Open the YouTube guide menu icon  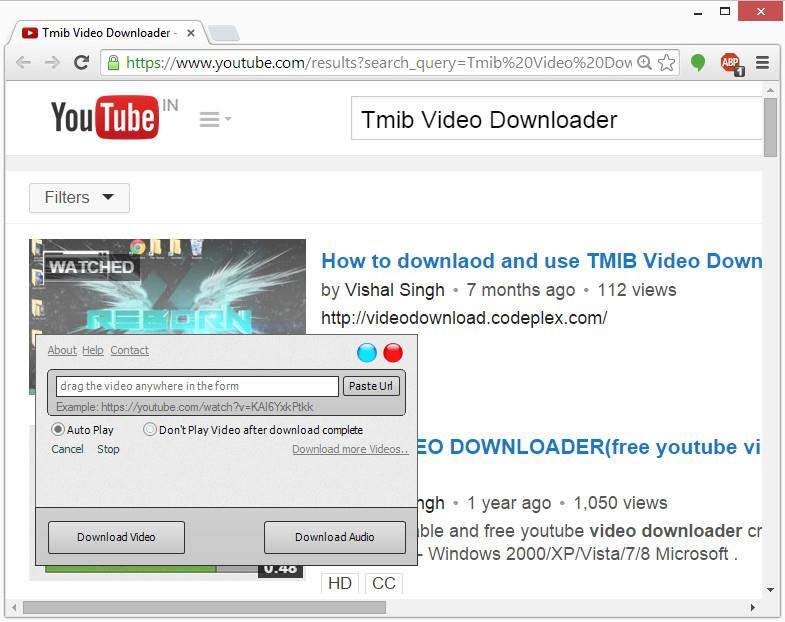215,119
